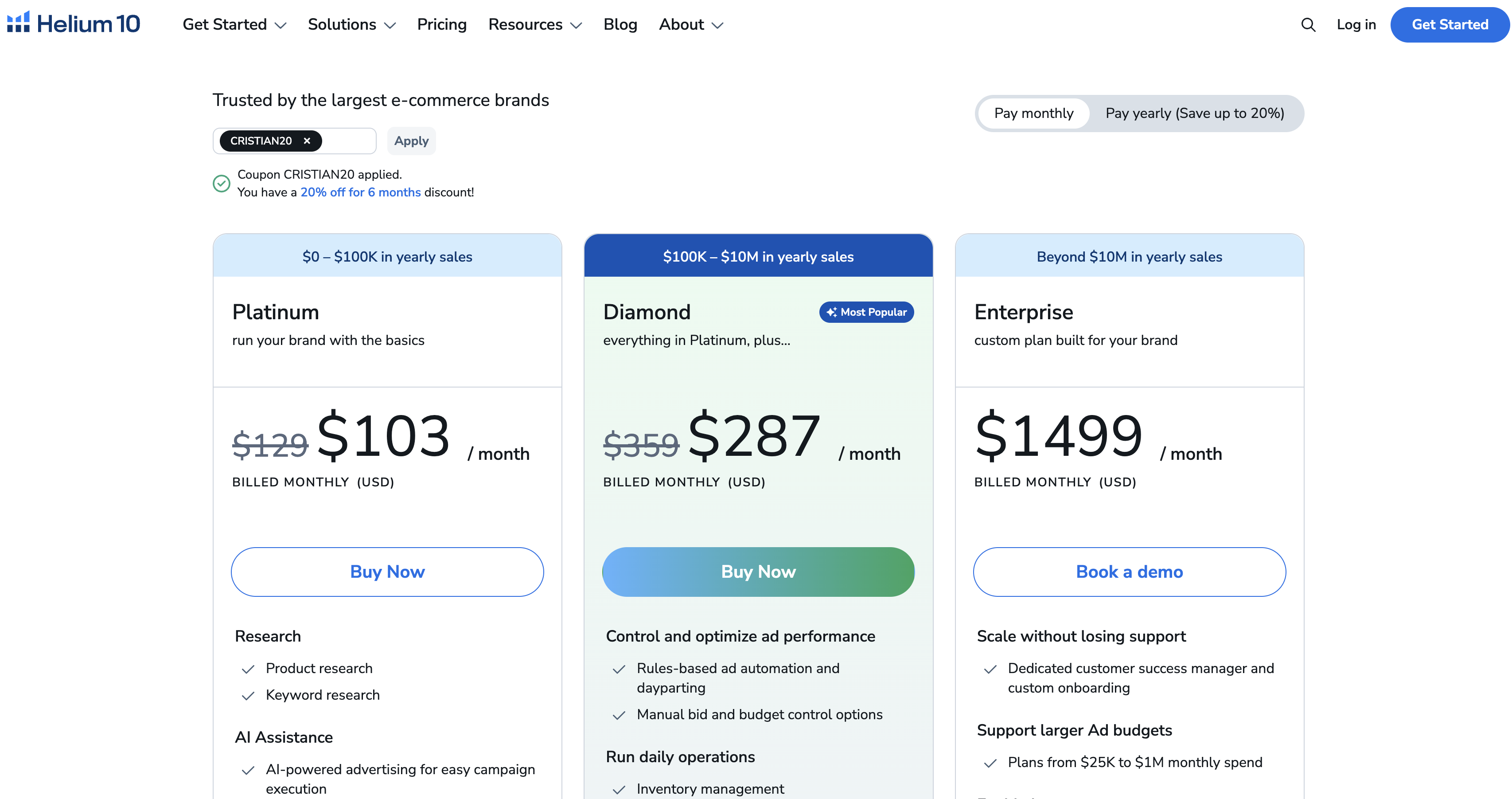Select Pay yearly (Save up to 20%)
The width and height of the screenshot is (1512, 799).
(1195, 114)
